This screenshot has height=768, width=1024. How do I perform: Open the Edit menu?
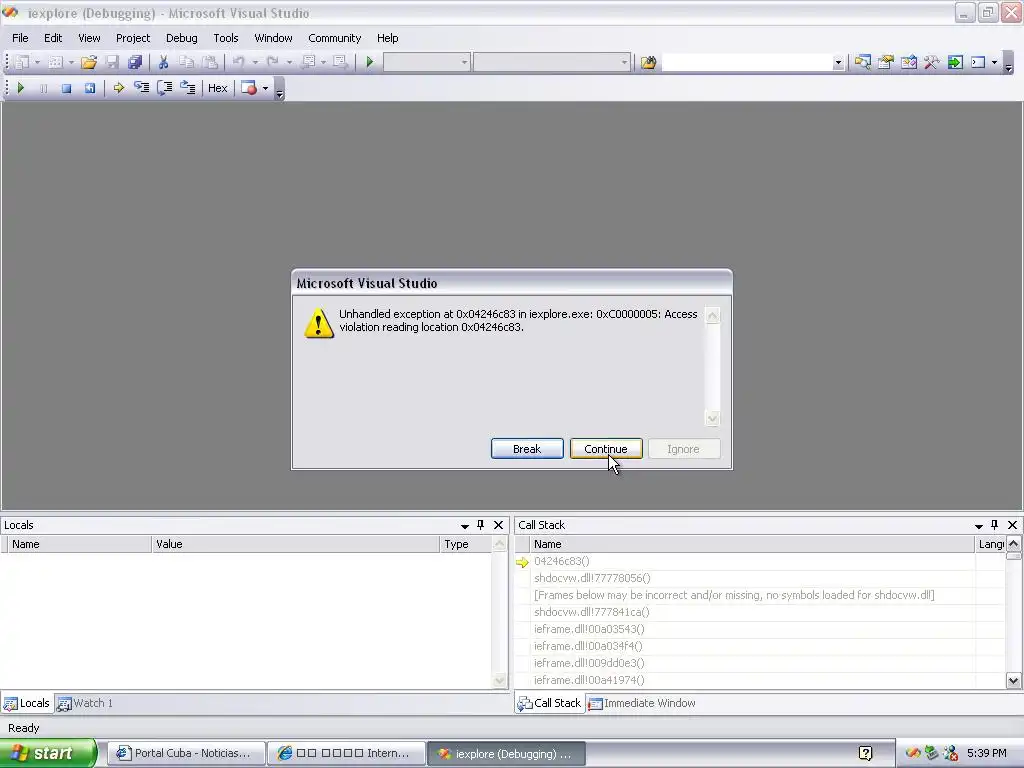coord(53,38)
